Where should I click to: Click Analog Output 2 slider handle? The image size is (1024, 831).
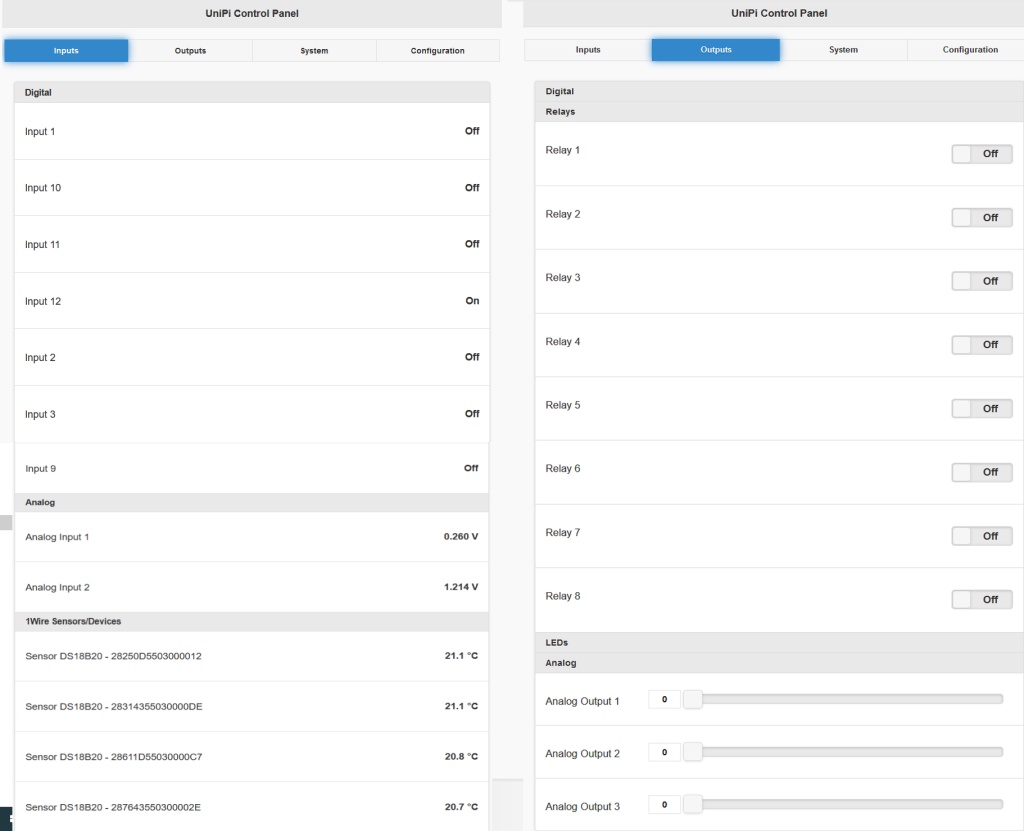(692, 752)
